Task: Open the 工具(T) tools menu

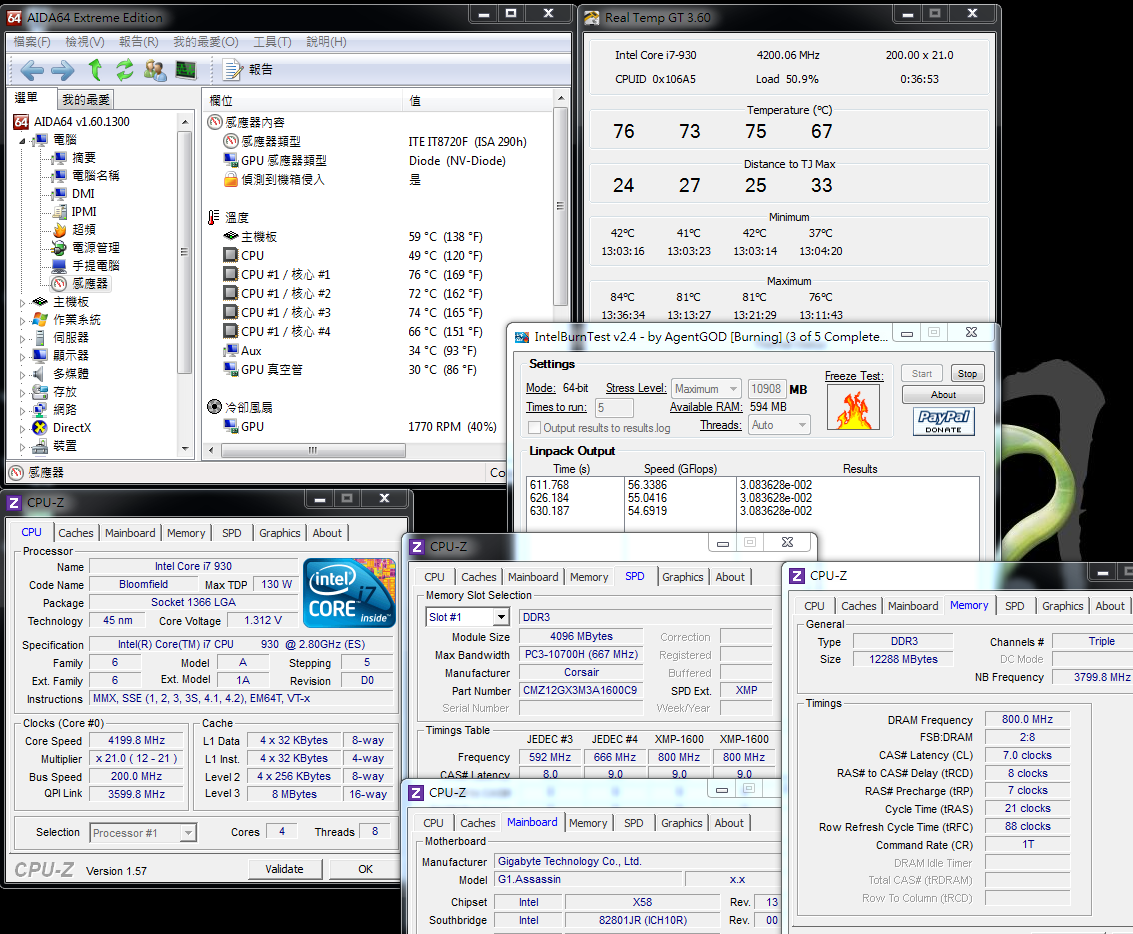Action: click(x=271, y=42)
